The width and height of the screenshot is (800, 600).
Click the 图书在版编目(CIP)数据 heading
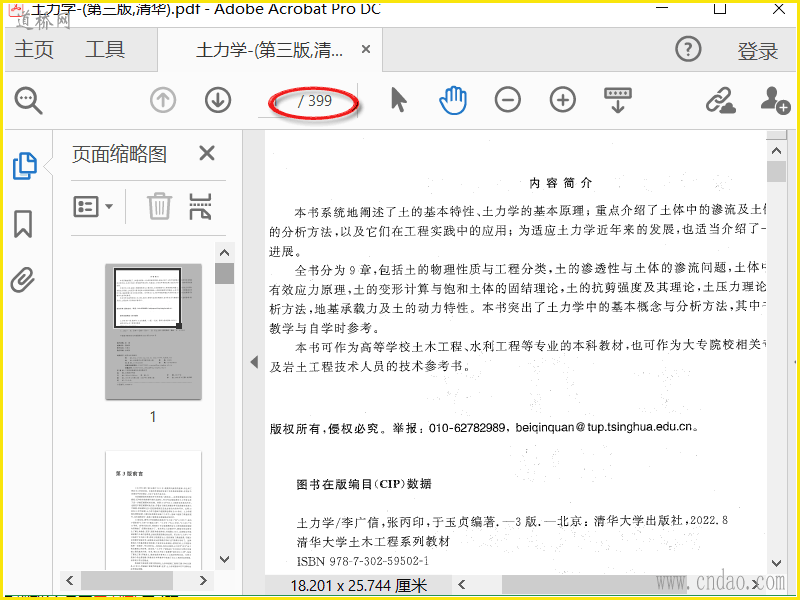coord(364,484)
